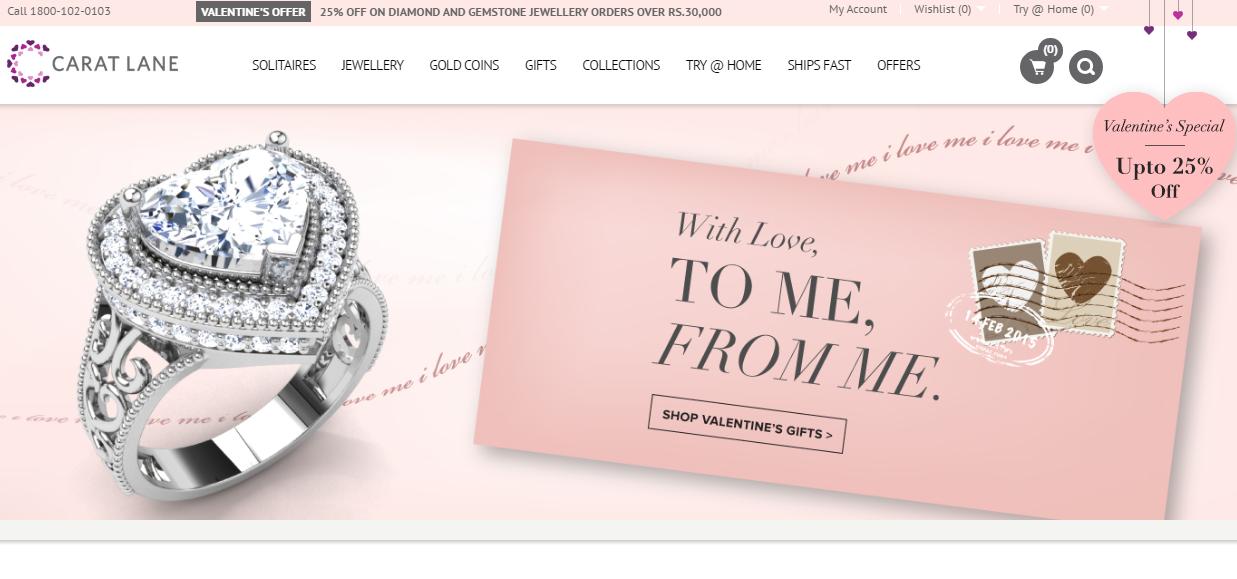Click the Carat Lane logo
The width and height of the screenshot is (1237, 579).
coord(93,64)
